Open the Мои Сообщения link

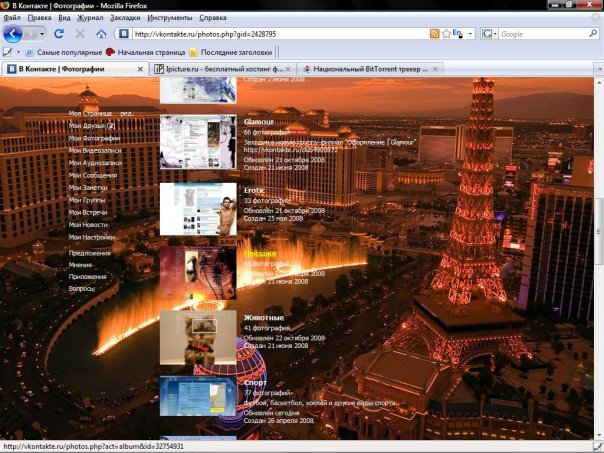[92, 175]
